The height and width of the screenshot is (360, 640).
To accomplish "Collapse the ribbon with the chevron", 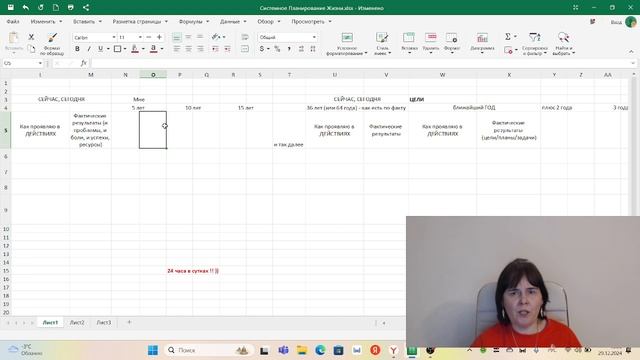I will tap(631, 51).
